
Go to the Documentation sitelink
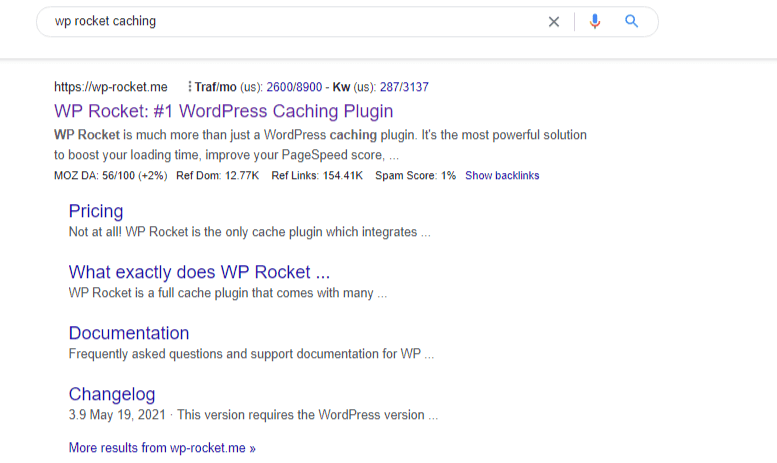(x=129, y=333)
